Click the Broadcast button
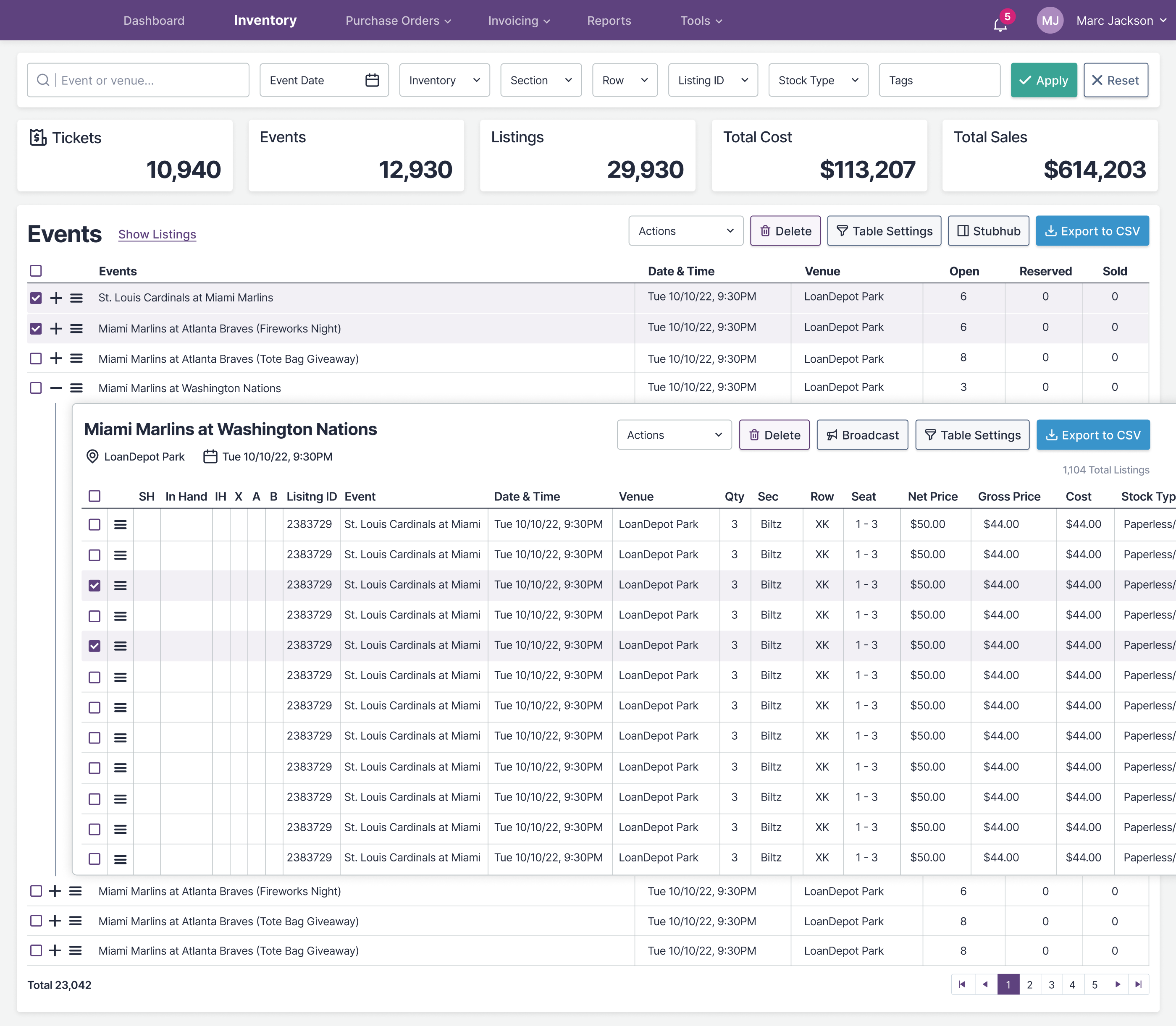 [x=862, y=435]
